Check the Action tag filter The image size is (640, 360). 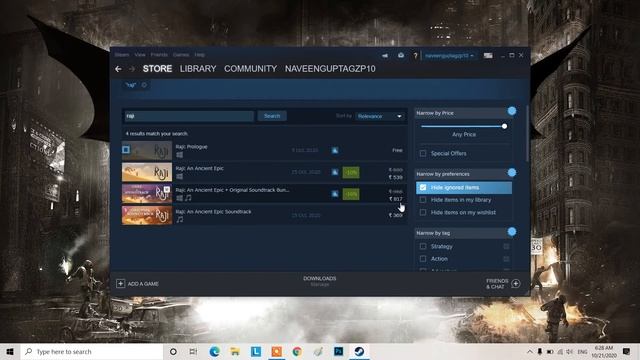(x=423, y=259)
